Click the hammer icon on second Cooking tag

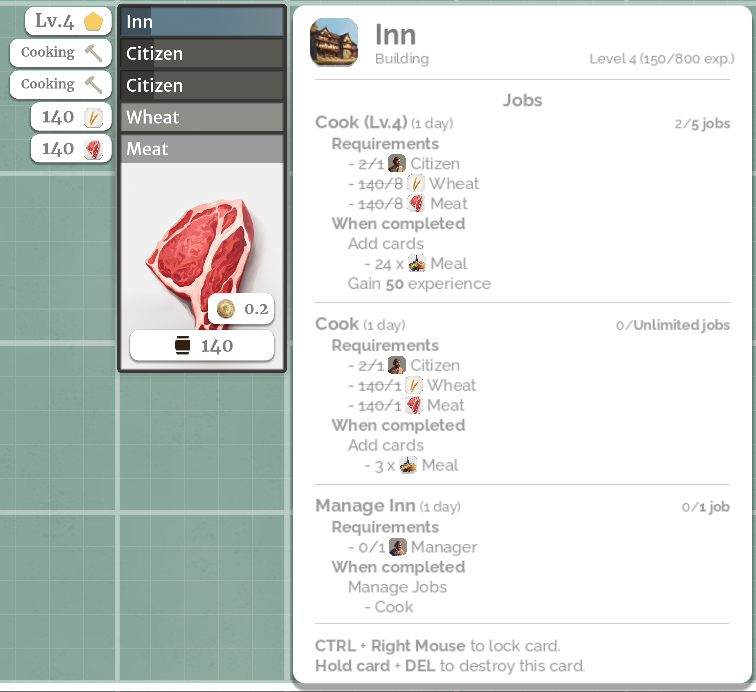pyautogui.click(x=93, y=84)
